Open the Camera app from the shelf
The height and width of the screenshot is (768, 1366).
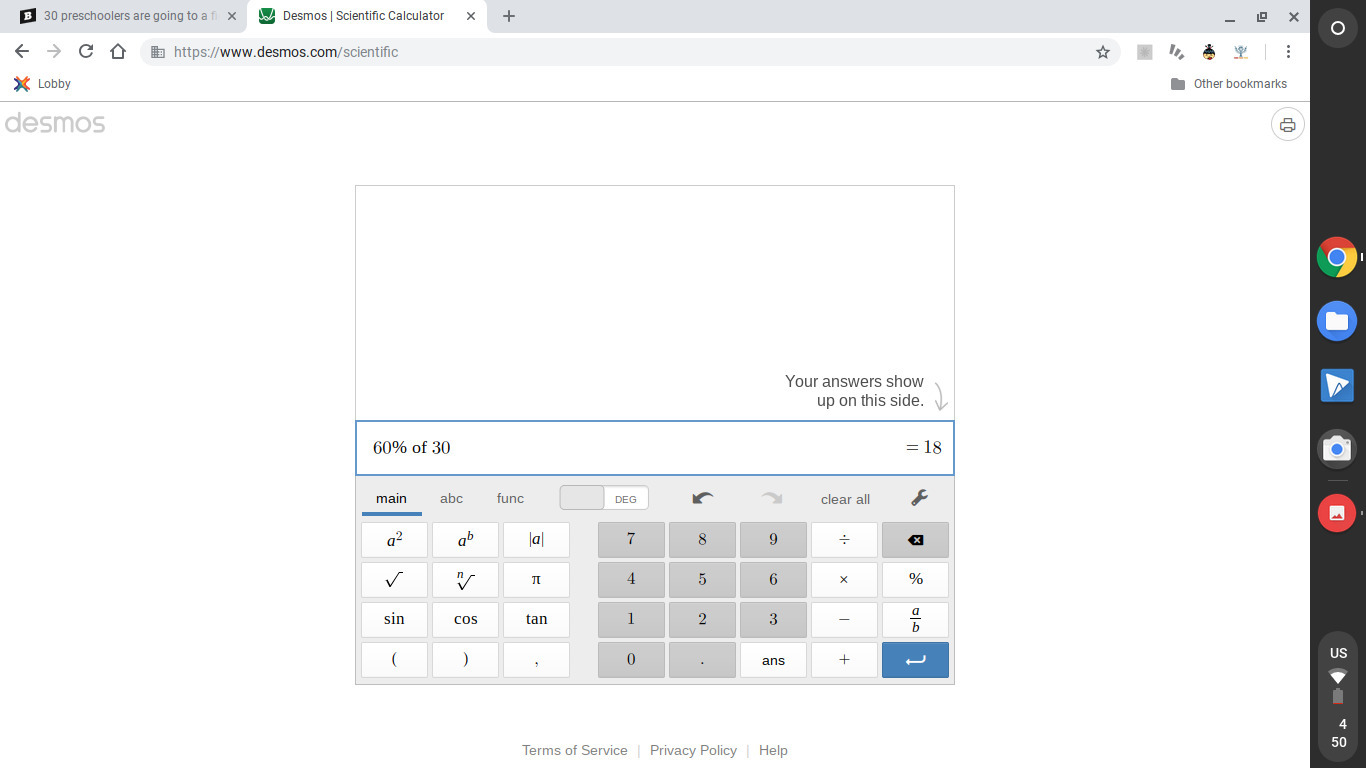(x=1337, y=450)
